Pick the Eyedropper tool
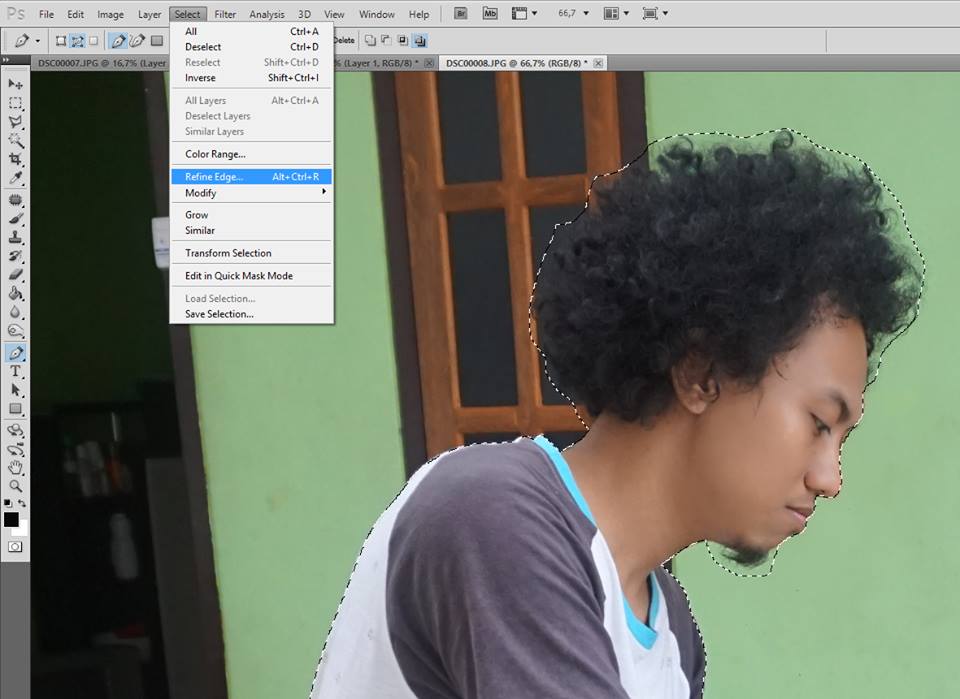Image resolution: width=960 pixels, height=699 pixels. (16, 178)
